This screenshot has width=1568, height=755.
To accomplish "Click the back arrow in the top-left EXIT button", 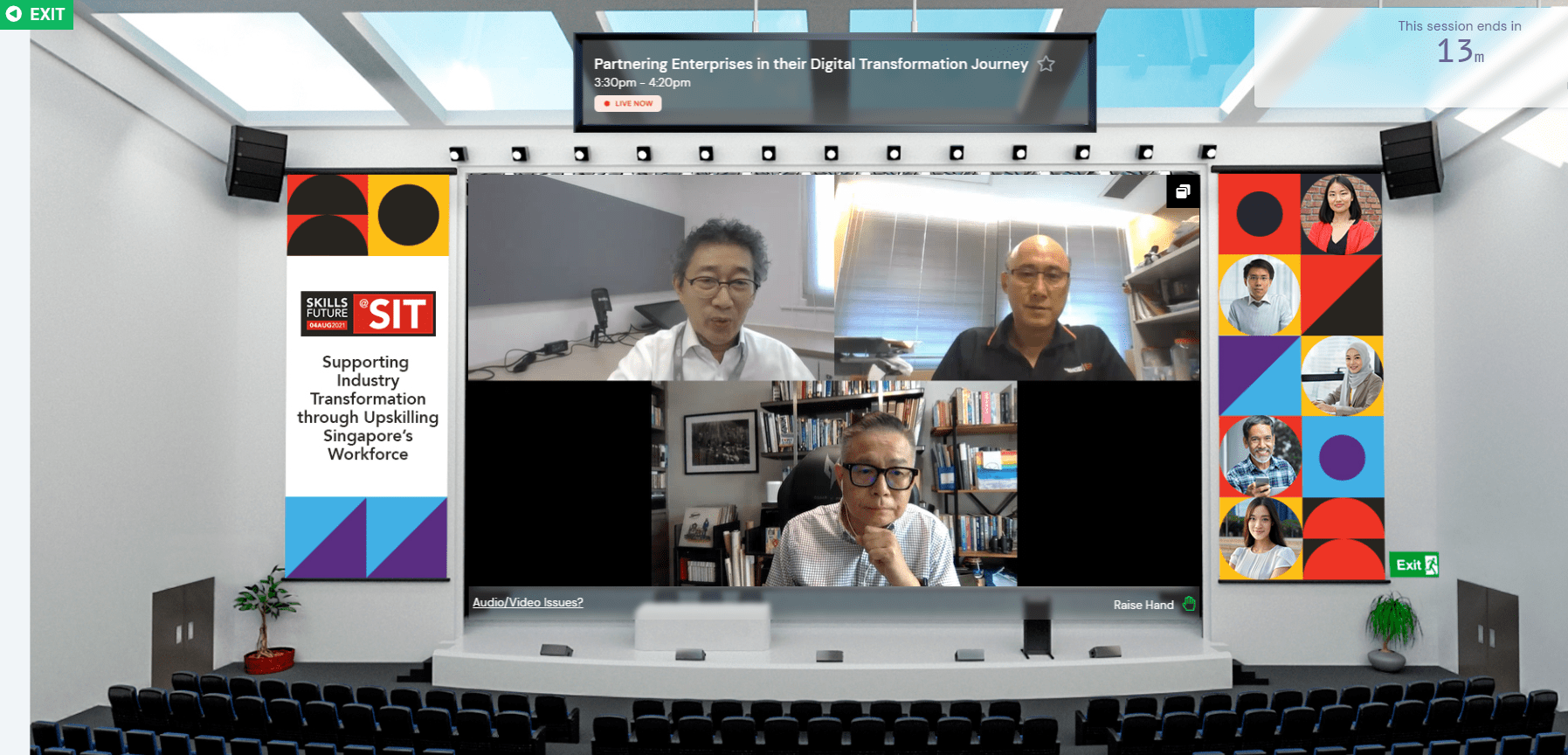I will (x=14, y=14).
